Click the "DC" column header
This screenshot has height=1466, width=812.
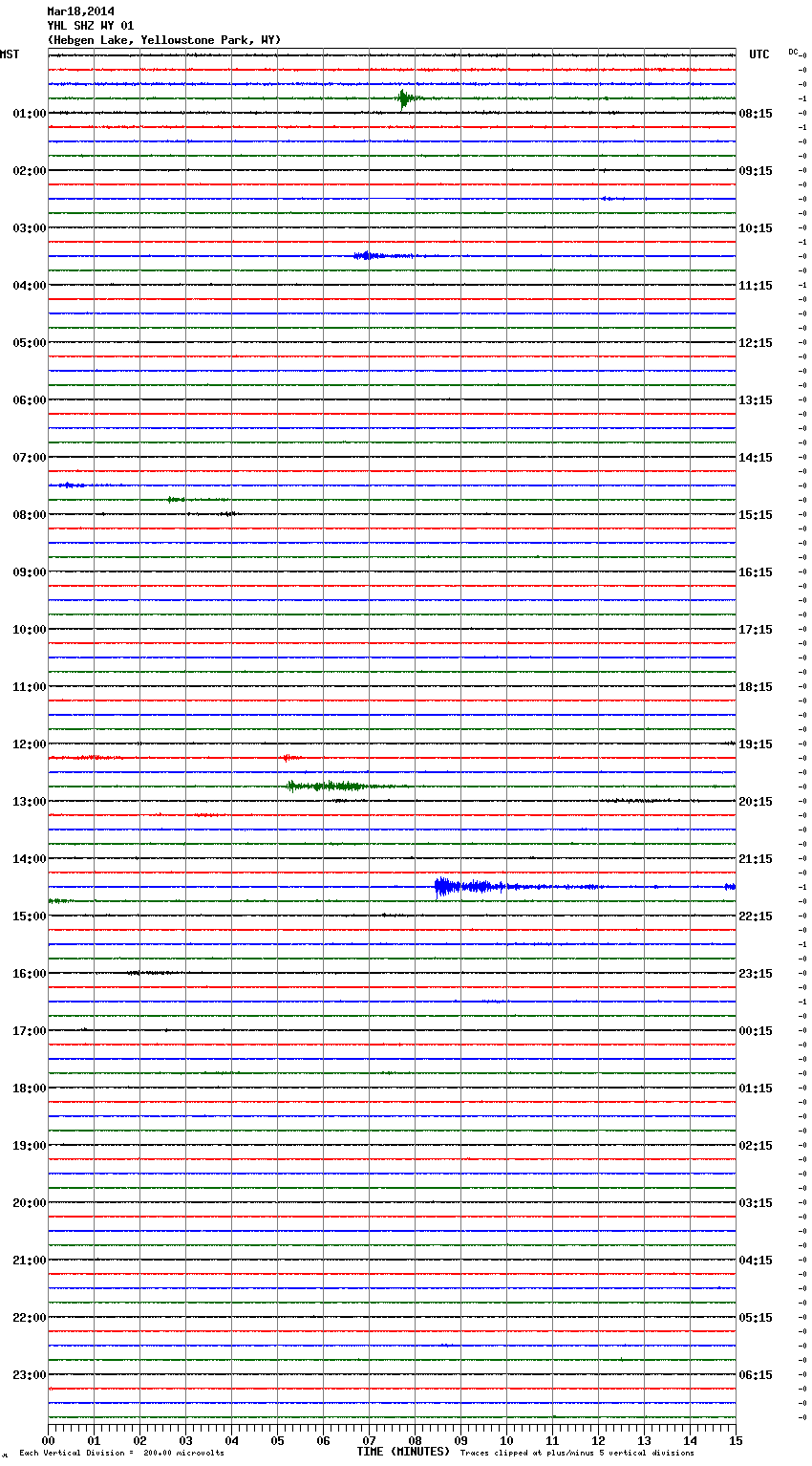[793, 52]
